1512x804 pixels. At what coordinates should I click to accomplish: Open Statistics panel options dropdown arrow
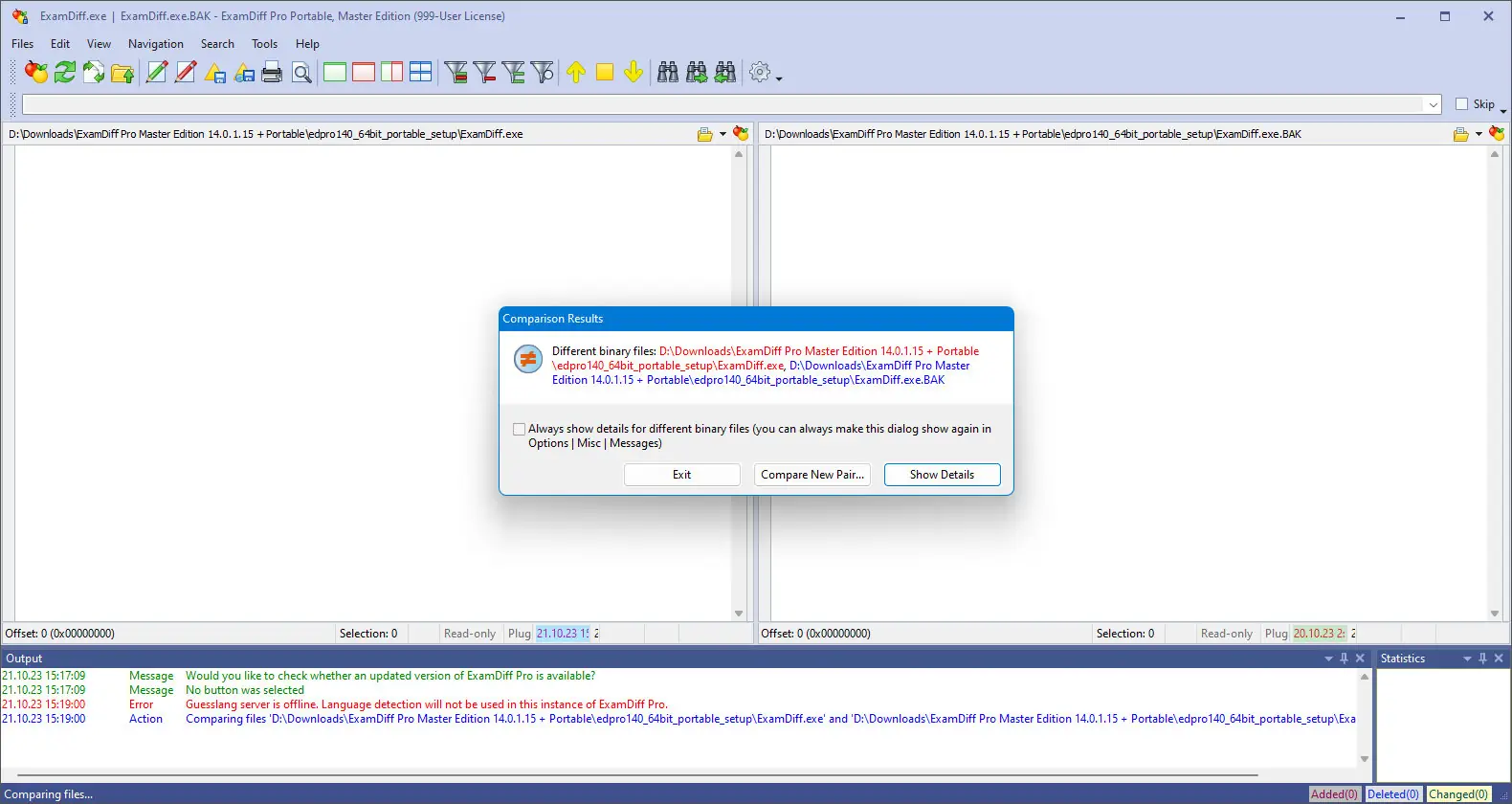point(1467,659)
